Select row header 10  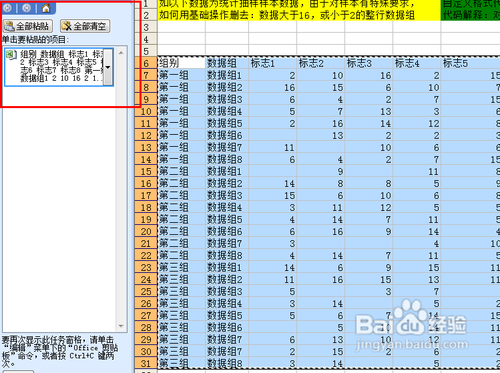(146, 111)
